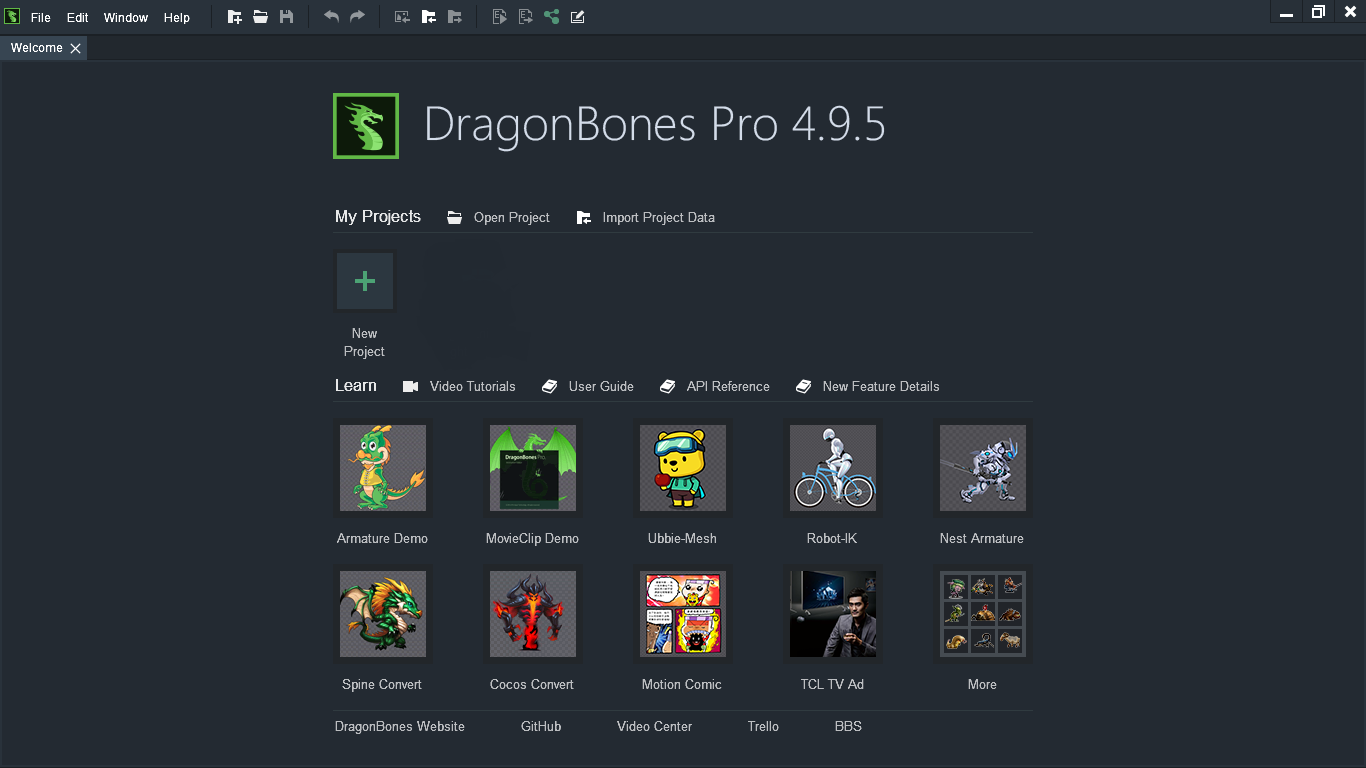This screenshot has width=1366, height=768.
Task: Open the More examples grid thumbnail
Action: tap(983, 614)
